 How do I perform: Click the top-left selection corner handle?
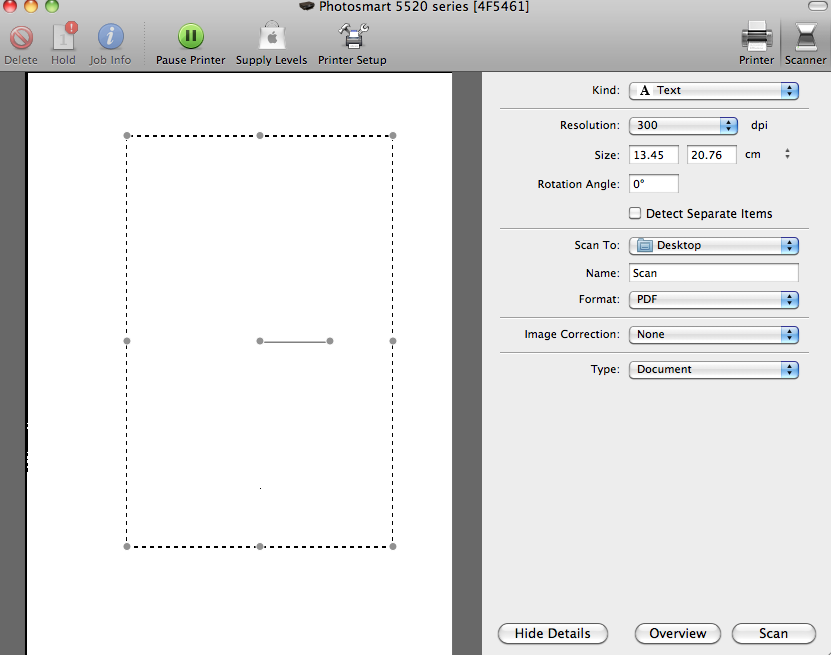127,136
